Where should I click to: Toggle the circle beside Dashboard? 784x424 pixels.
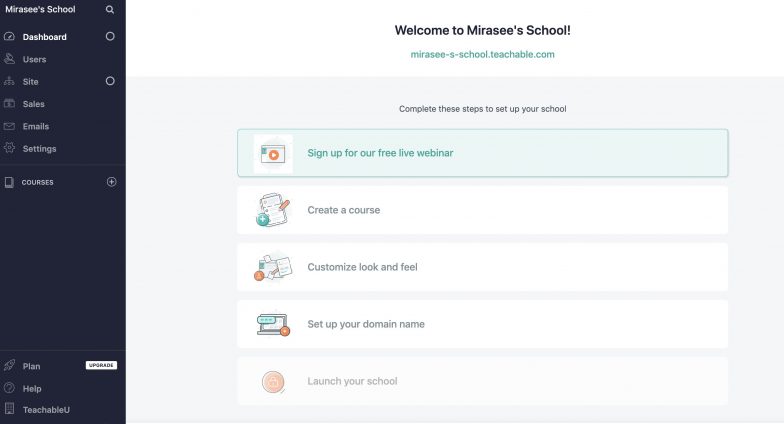[110, 36]
